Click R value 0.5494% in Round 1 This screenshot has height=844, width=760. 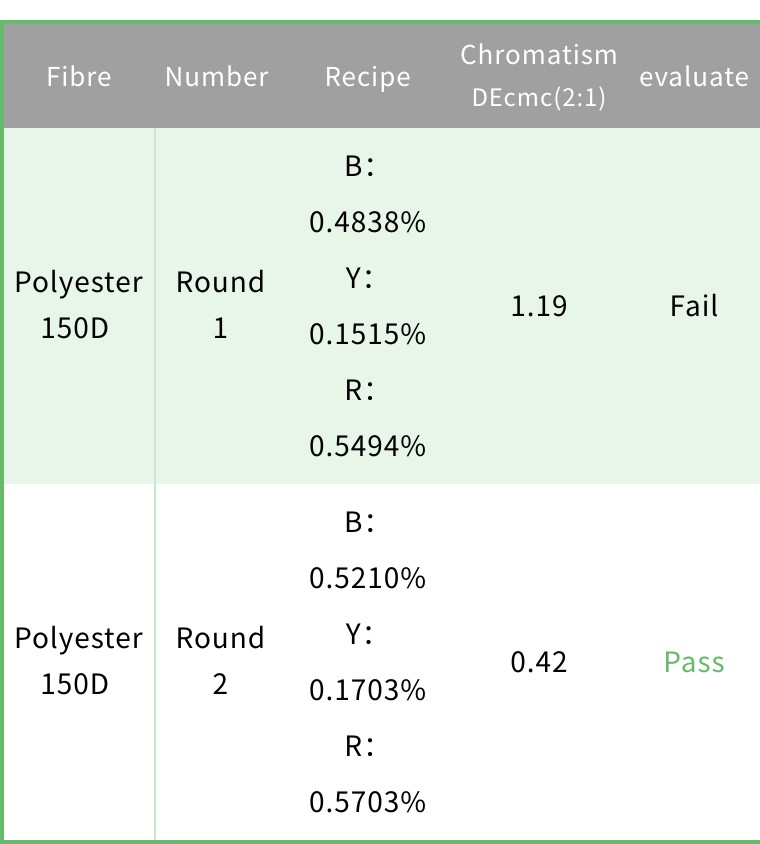point(368,446)
